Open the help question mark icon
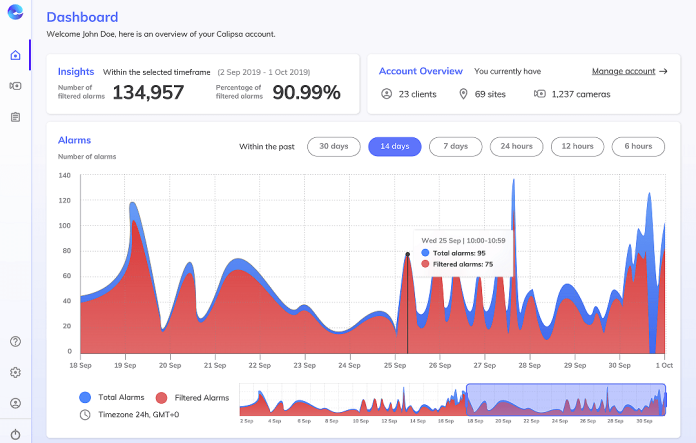 pos(15,341)
